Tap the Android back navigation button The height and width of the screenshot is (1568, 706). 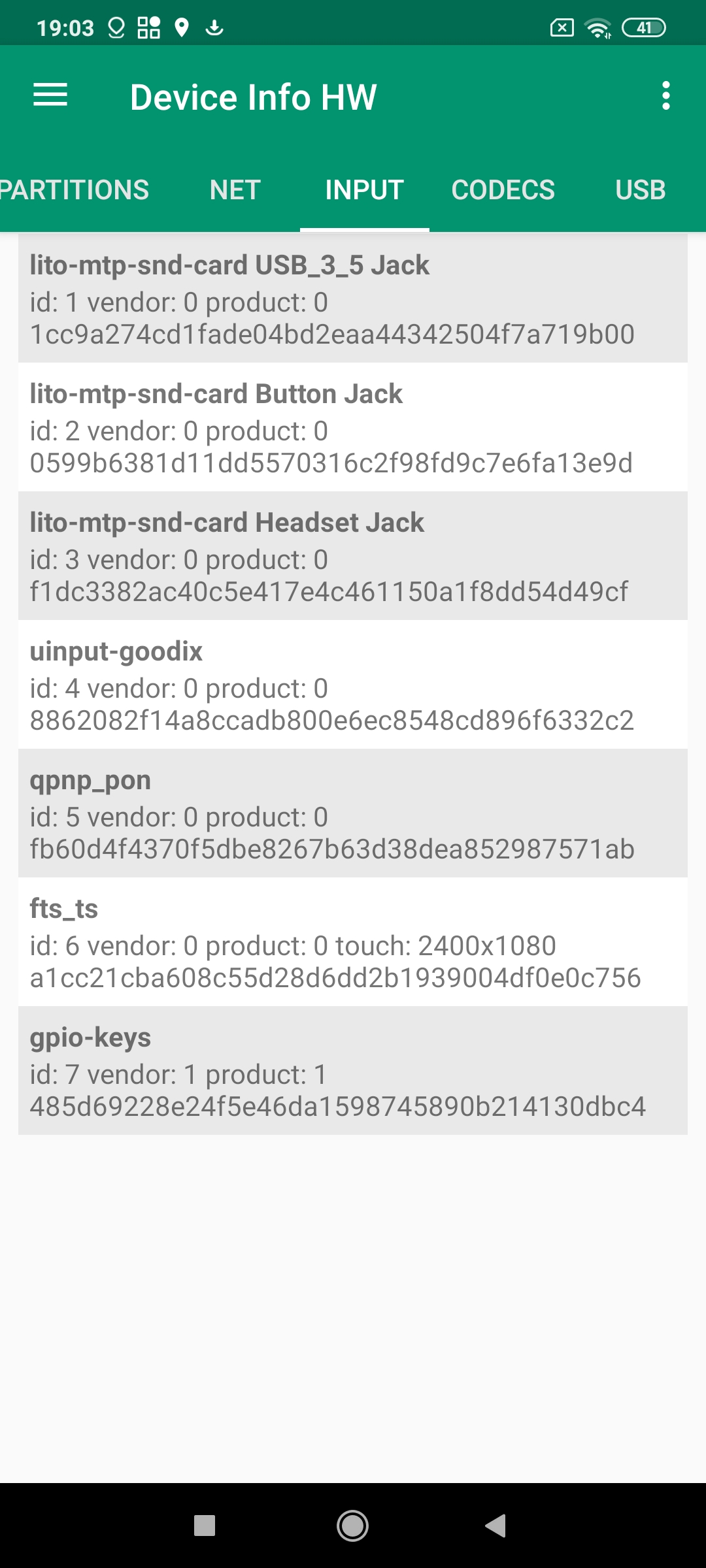[496, 1526]
